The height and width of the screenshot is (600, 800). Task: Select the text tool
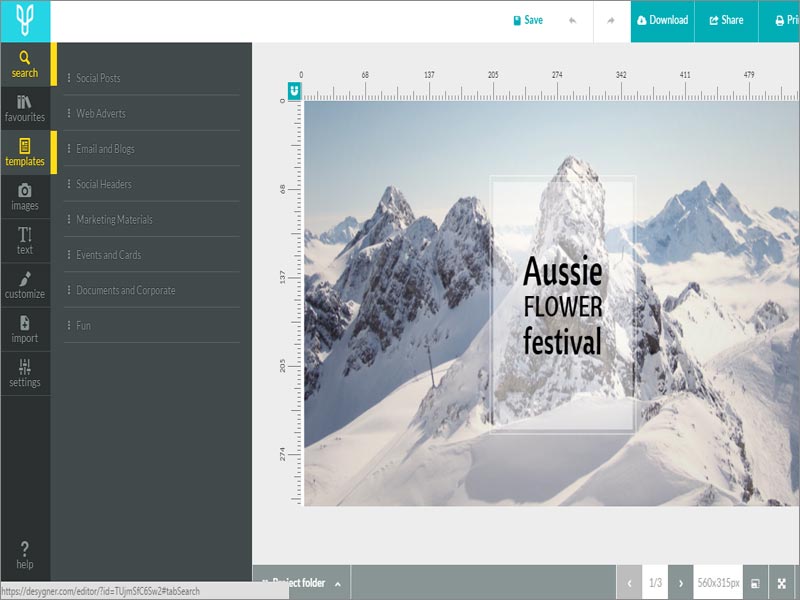pyautogui.click(x=25, y=241)
